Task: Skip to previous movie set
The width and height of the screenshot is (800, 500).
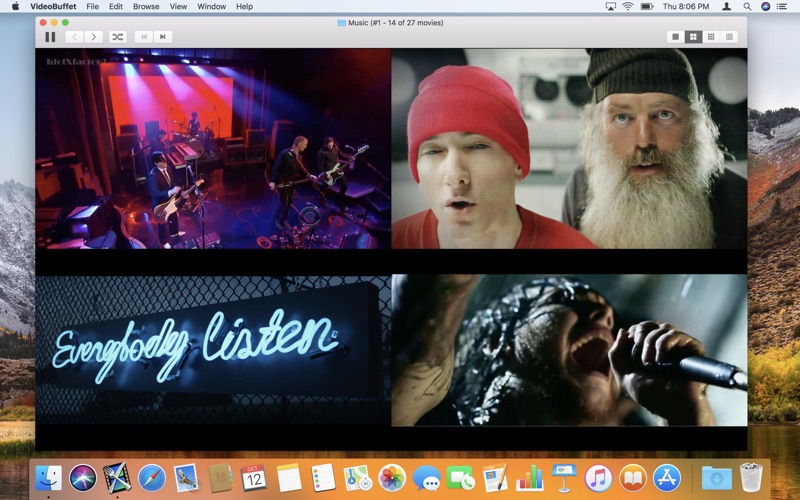Action: pyautogui.click(x=144, y=37)
